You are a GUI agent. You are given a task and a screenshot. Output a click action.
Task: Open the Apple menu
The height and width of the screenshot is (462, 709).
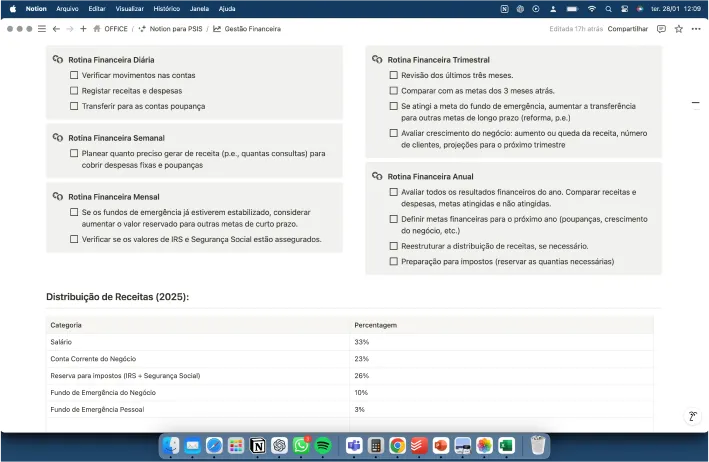pyautogui.click(x=13, y=9)
